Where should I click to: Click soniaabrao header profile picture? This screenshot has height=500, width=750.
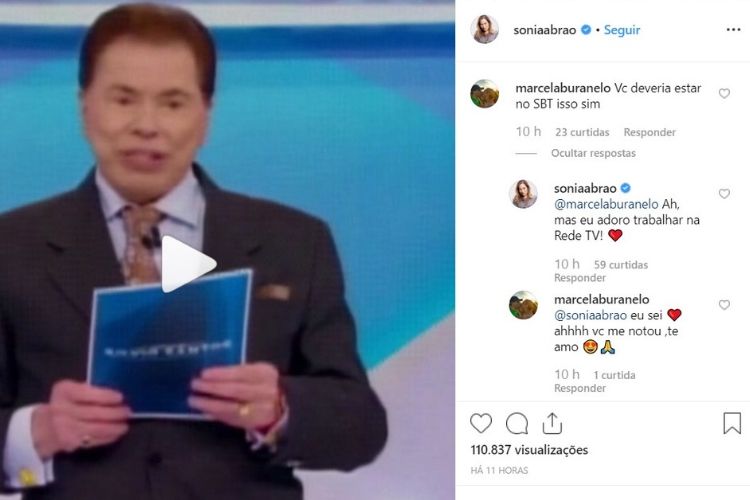click(485, 29)
